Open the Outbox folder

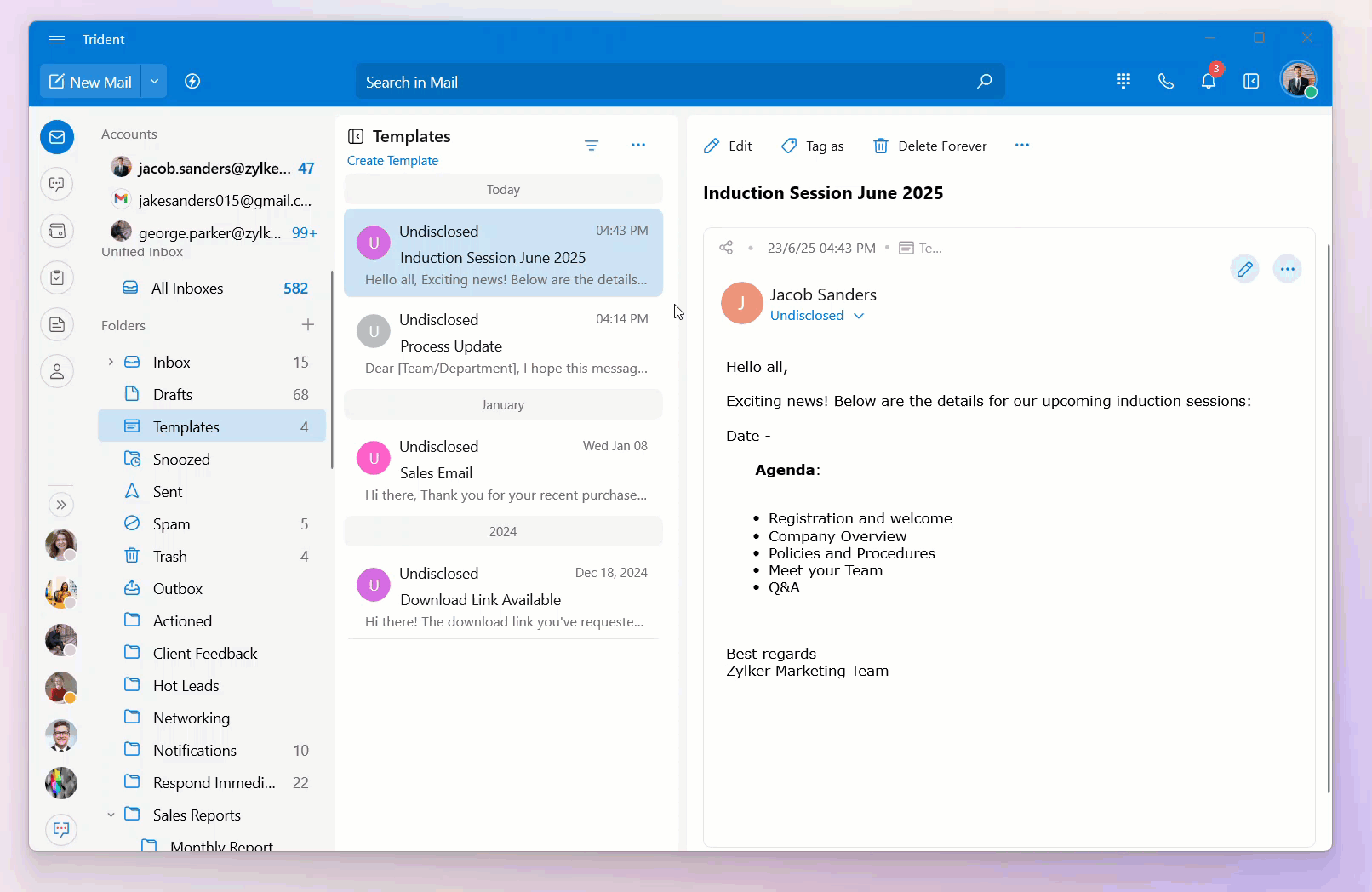213,588
